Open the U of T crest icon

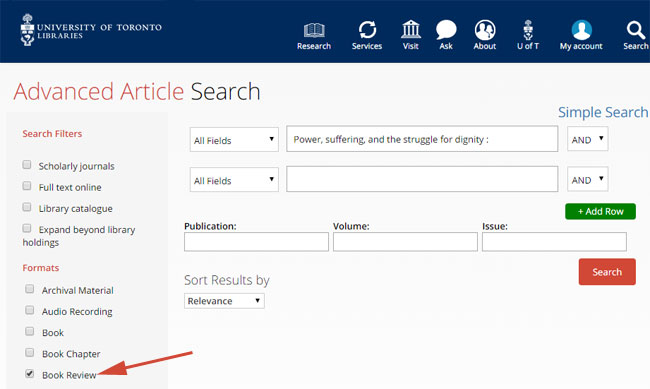[x=528, y=30]
